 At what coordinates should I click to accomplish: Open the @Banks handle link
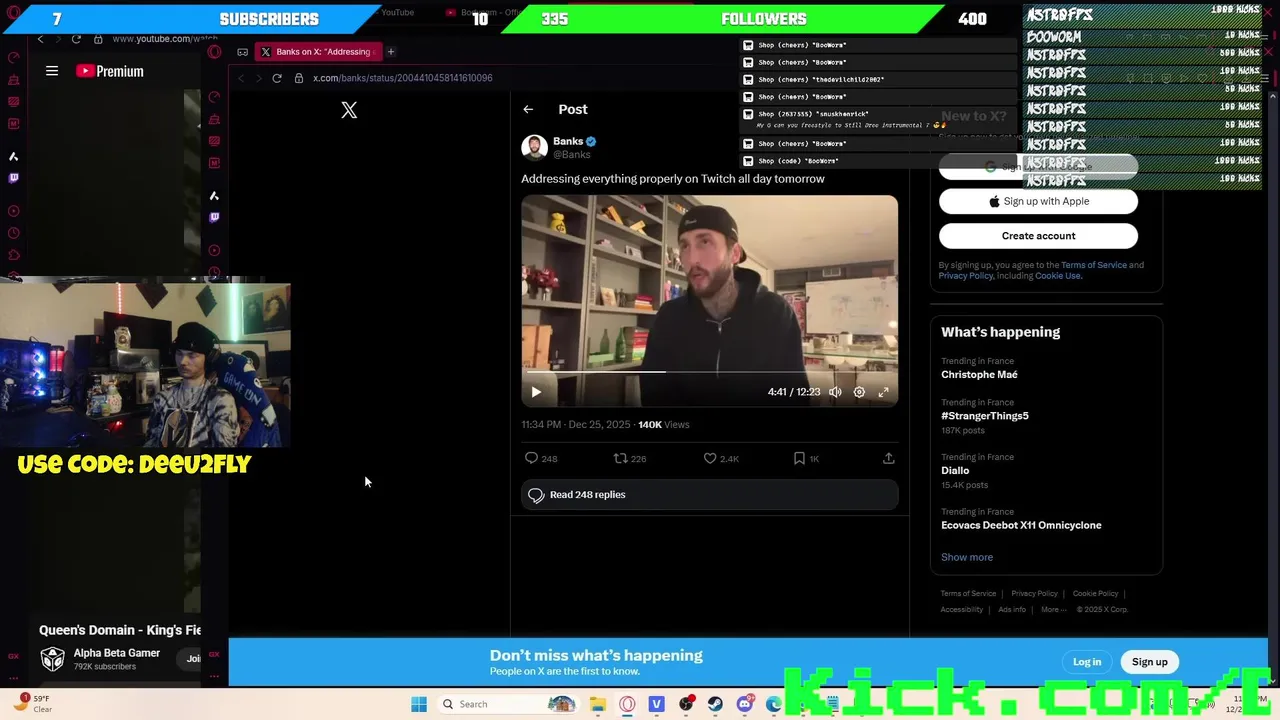[x=572, y=155]
